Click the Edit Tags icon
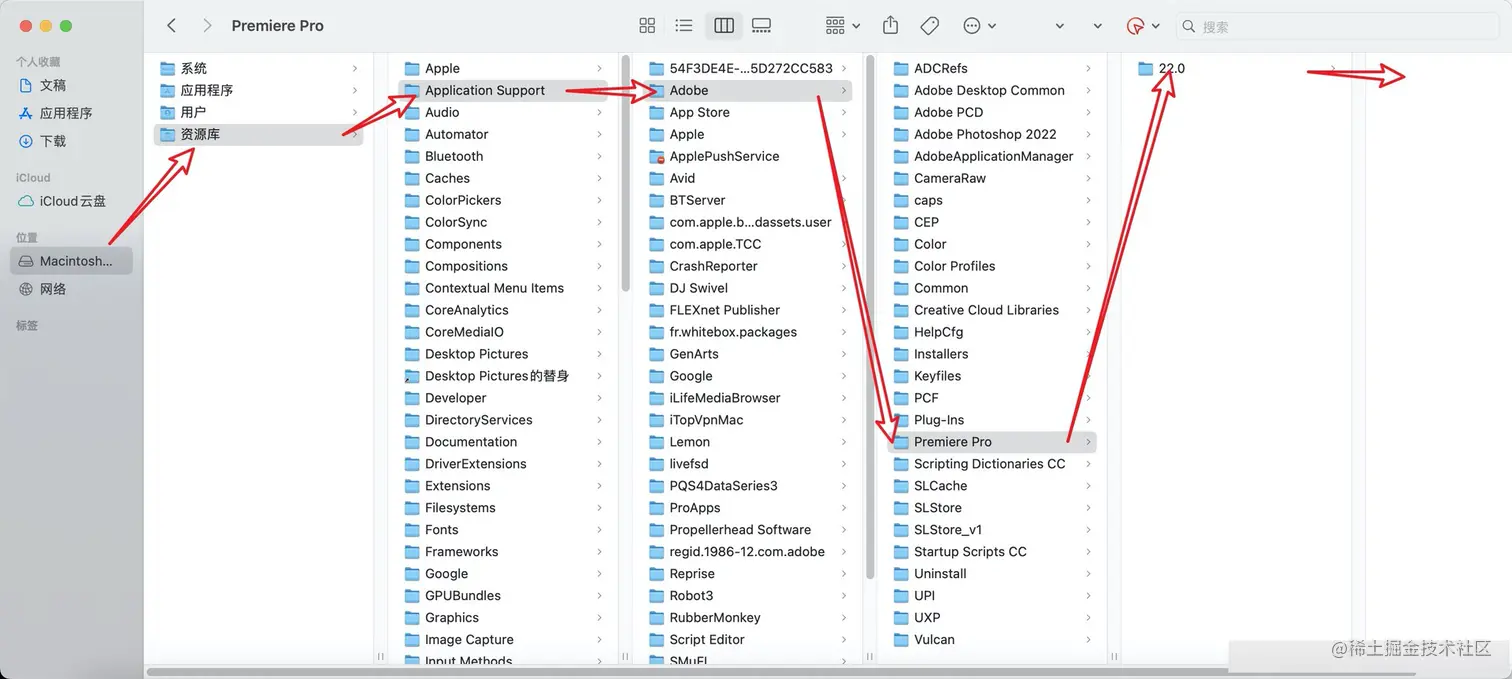The width and height of the screenshot is (1512, 679). pos(930,26)
